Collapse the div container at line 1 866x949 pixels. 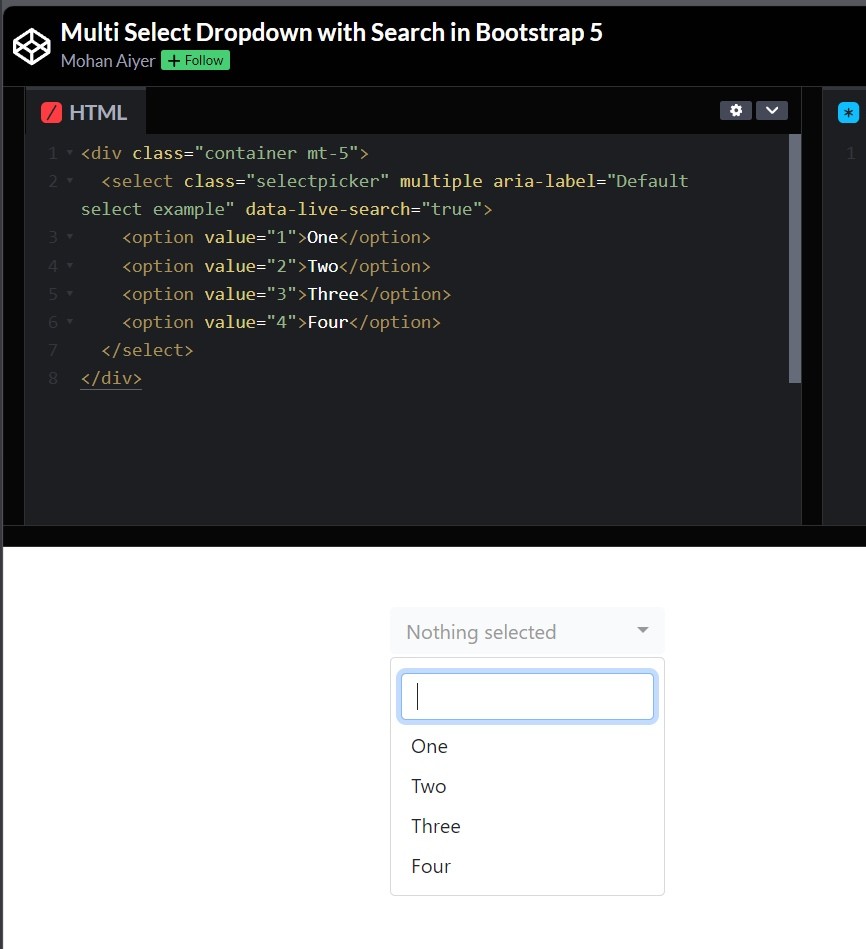pos(69,154)
